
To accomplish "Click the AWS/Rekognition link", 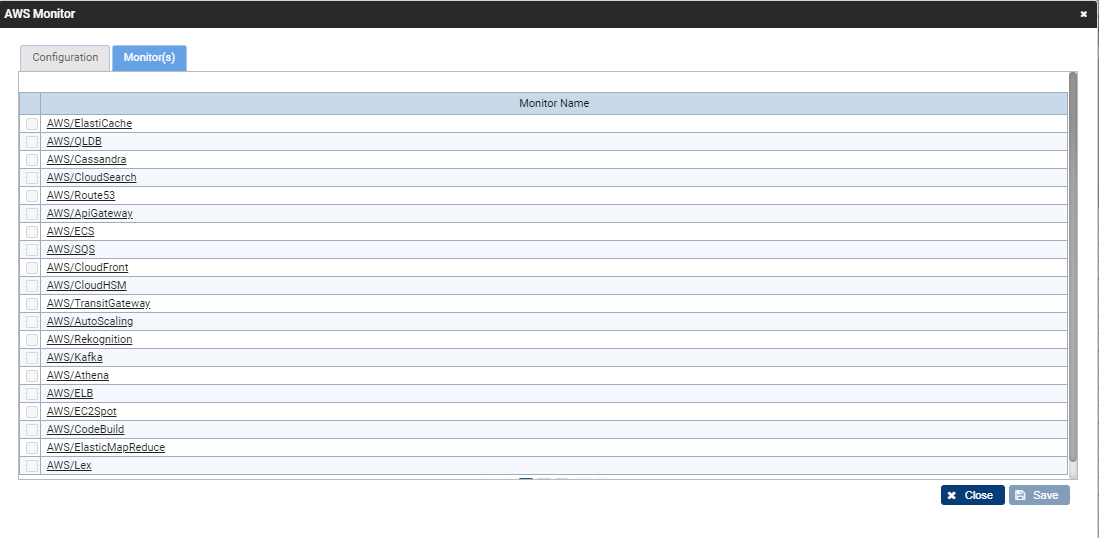I will click(x=89, y=339).
